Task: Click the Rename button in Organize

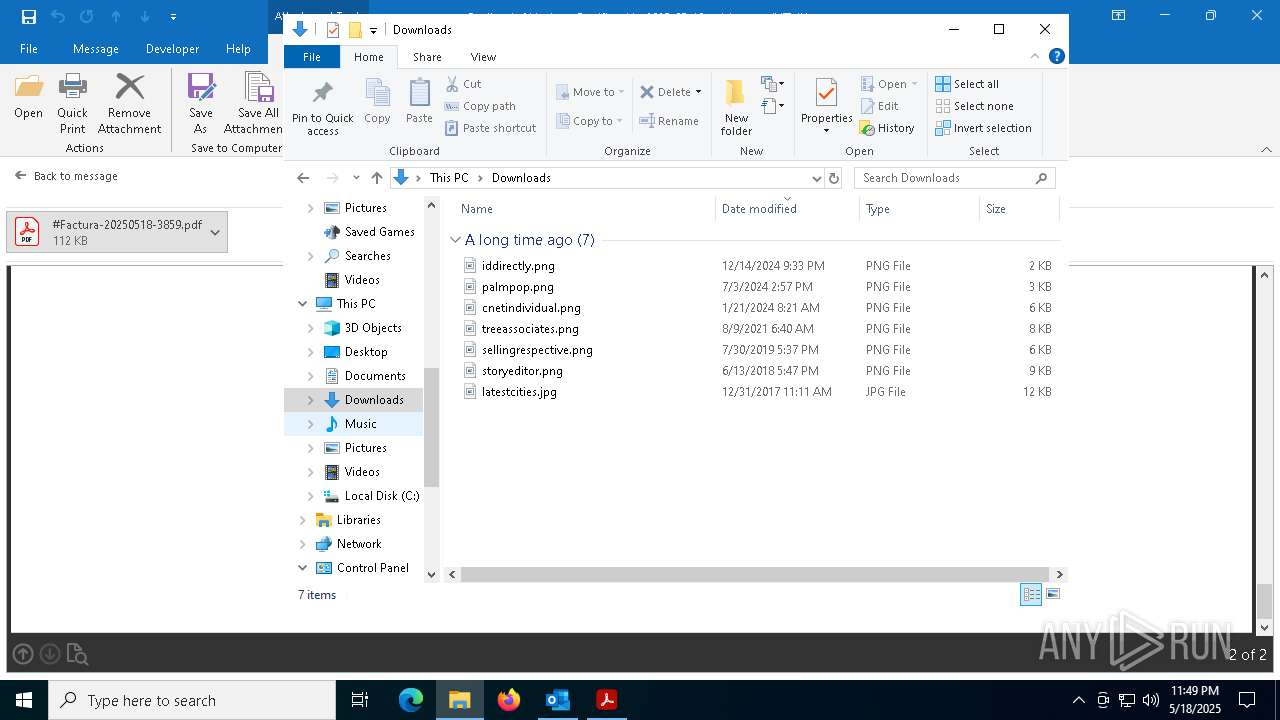Action: (669, 121)
